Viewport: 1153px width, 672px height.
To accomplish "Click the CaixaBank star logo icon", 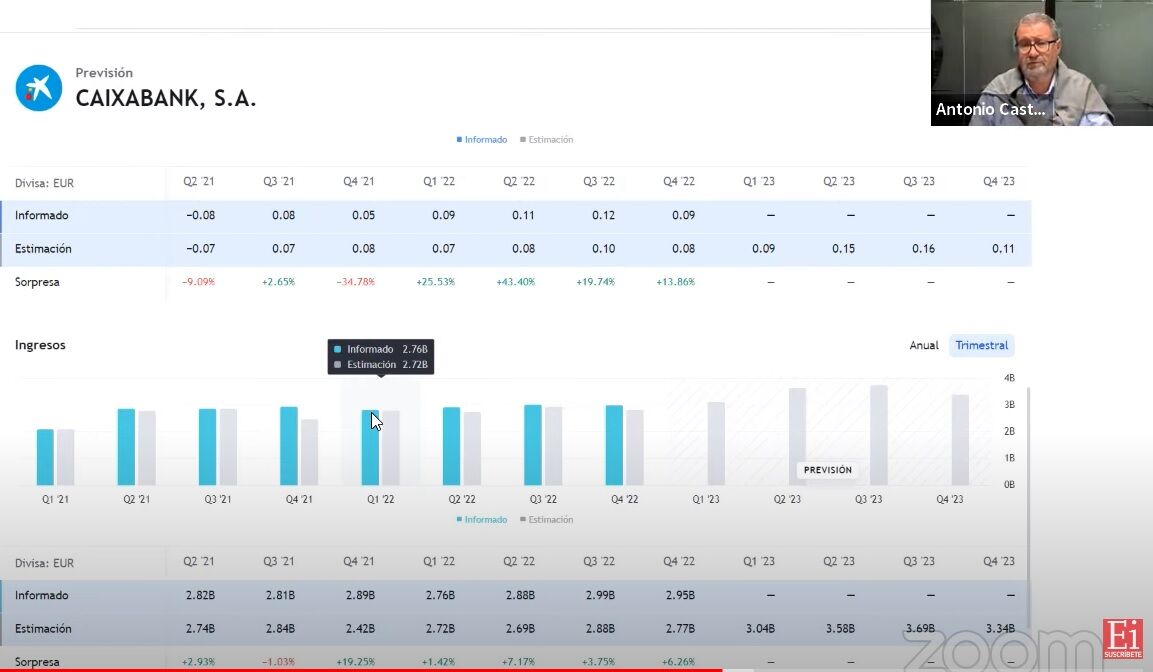I will coord(39,88).
